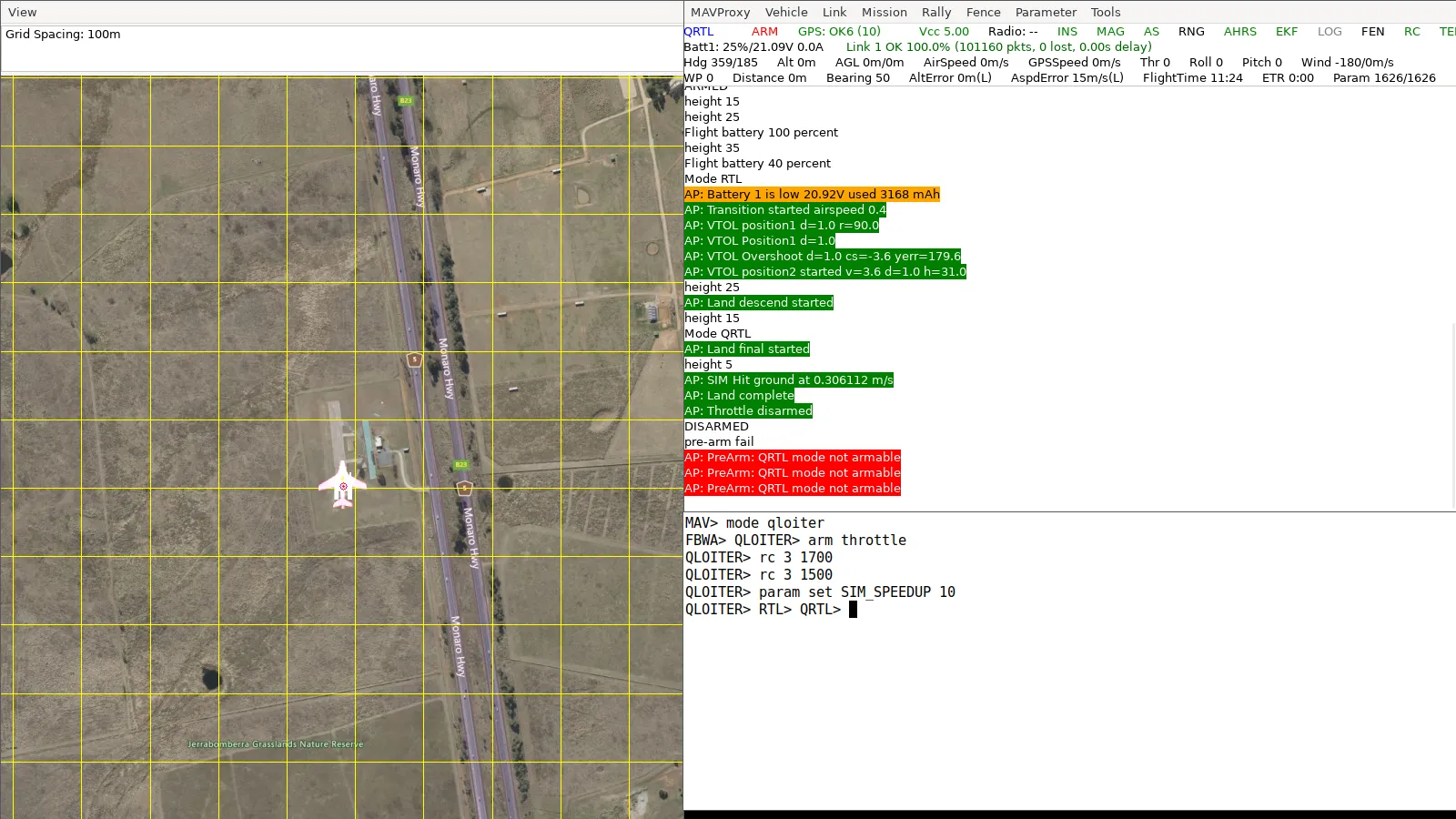Open the Link menu
The width and height of the screenshot is (1456, 819).
tap(834, 12)
